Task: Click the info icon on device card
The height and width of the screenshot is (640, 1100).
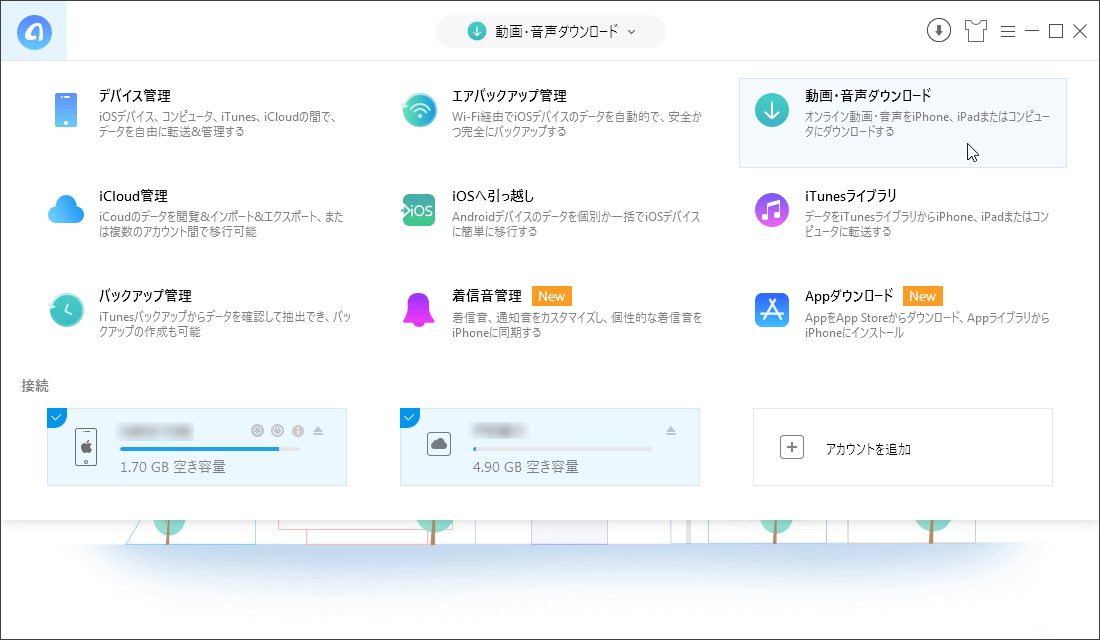Action: pyautogui.click(x=298, y=430)
